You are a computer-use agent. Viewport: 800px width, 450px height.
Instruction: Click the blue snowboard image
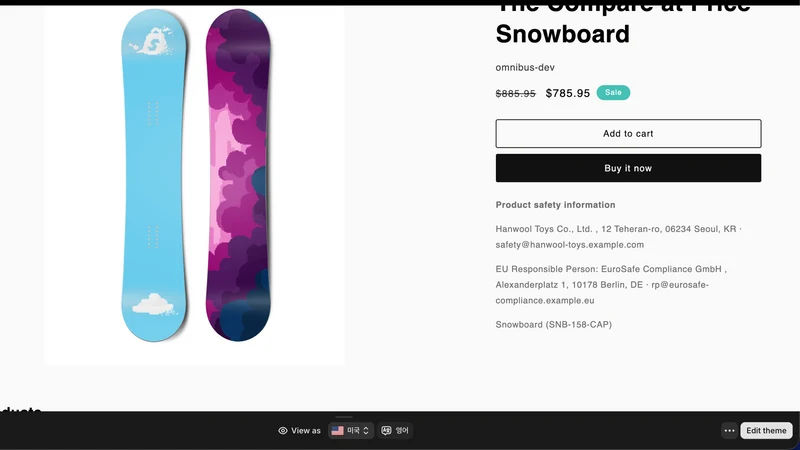pyautogui.click(x=154, y=175)
